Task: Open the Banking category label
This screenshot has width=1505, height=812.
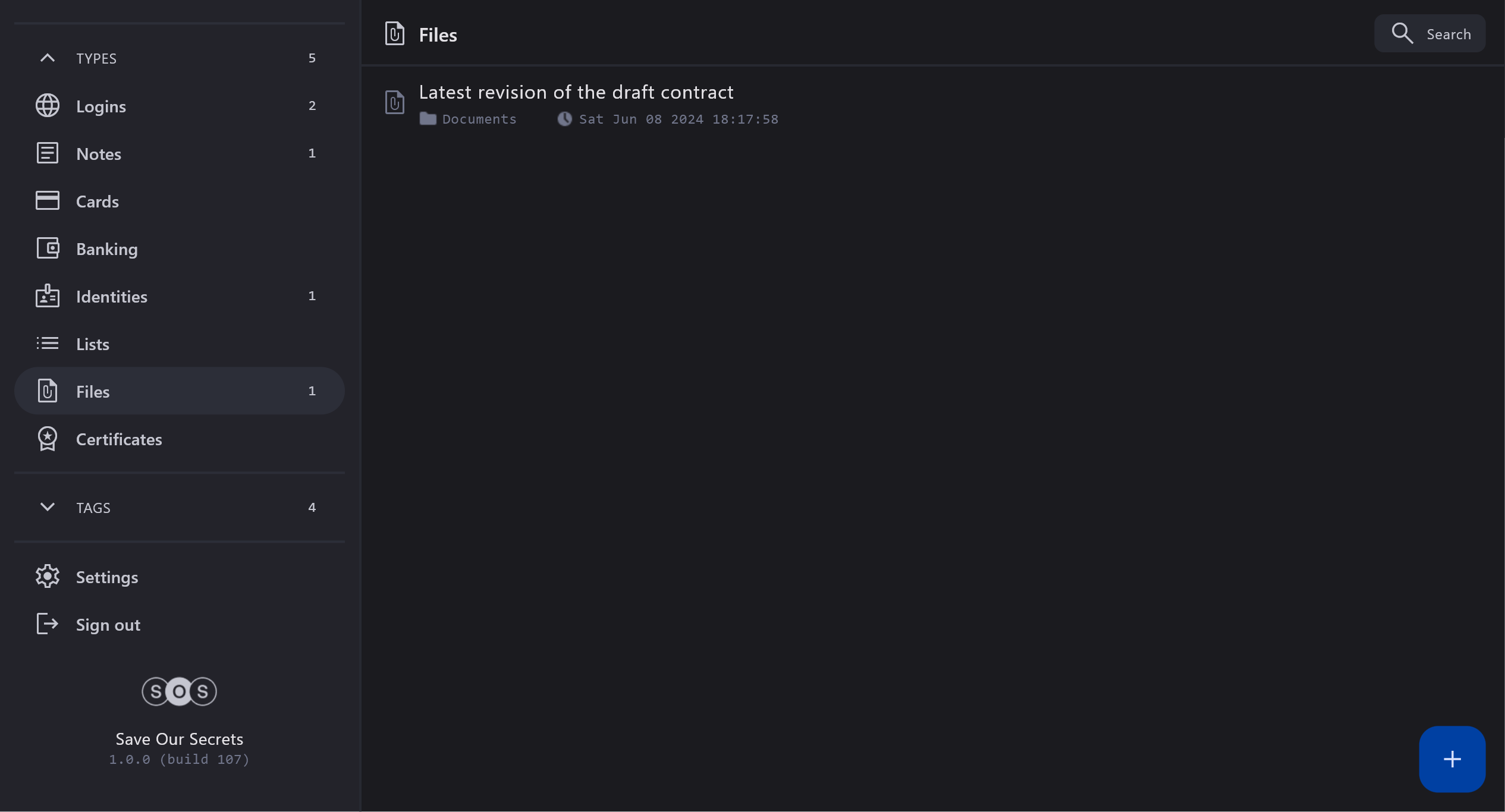Action: [107, 249]
